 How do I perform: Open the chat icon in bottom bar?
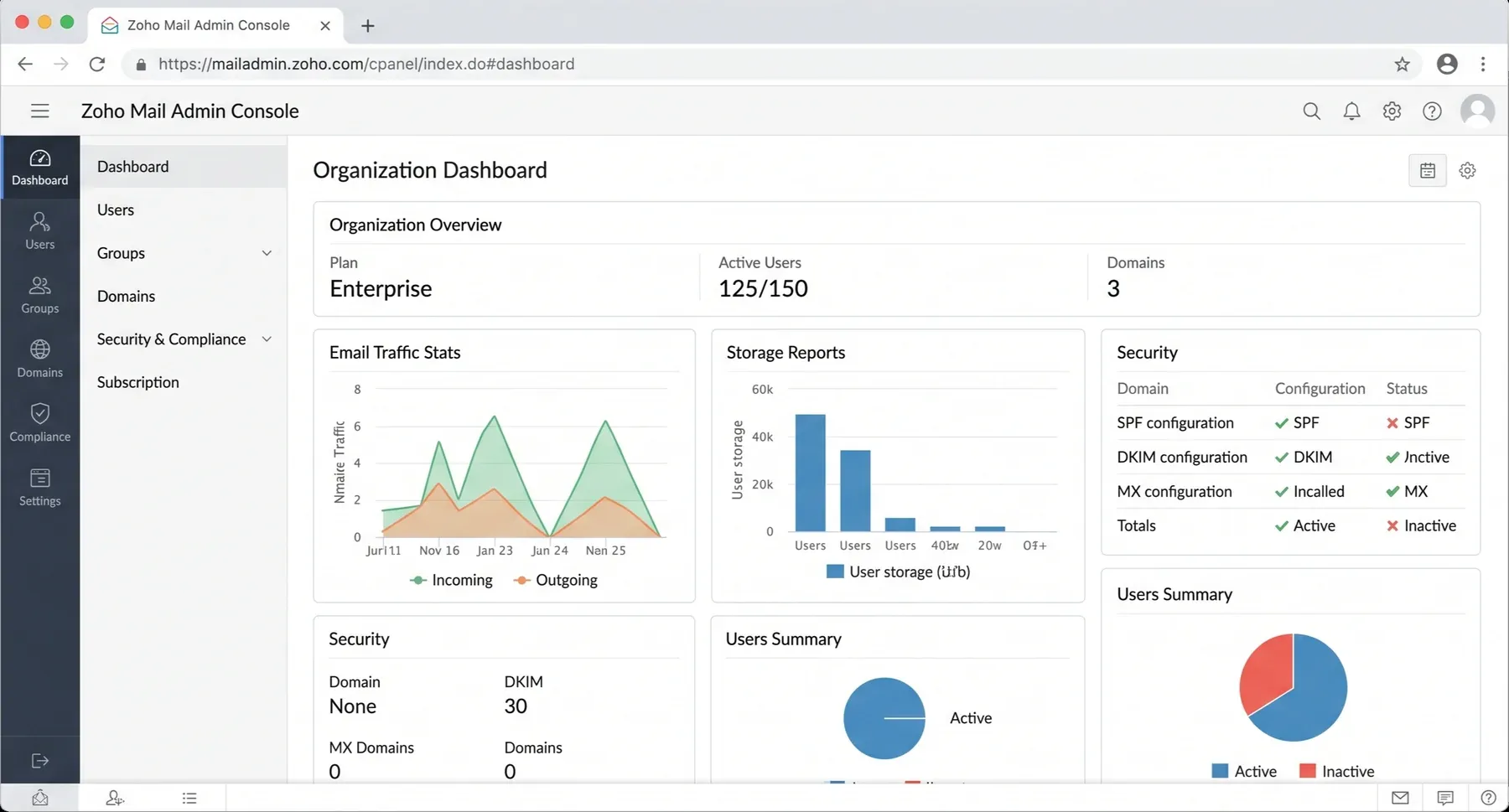[x=1444, y=798]
